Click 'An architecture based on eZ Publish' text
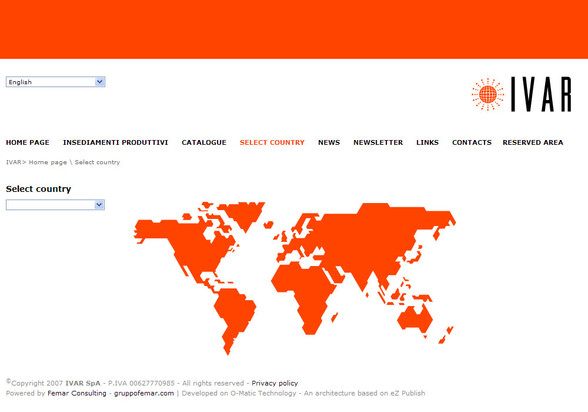This screenshot has width=588, height=412. (364, 393)
